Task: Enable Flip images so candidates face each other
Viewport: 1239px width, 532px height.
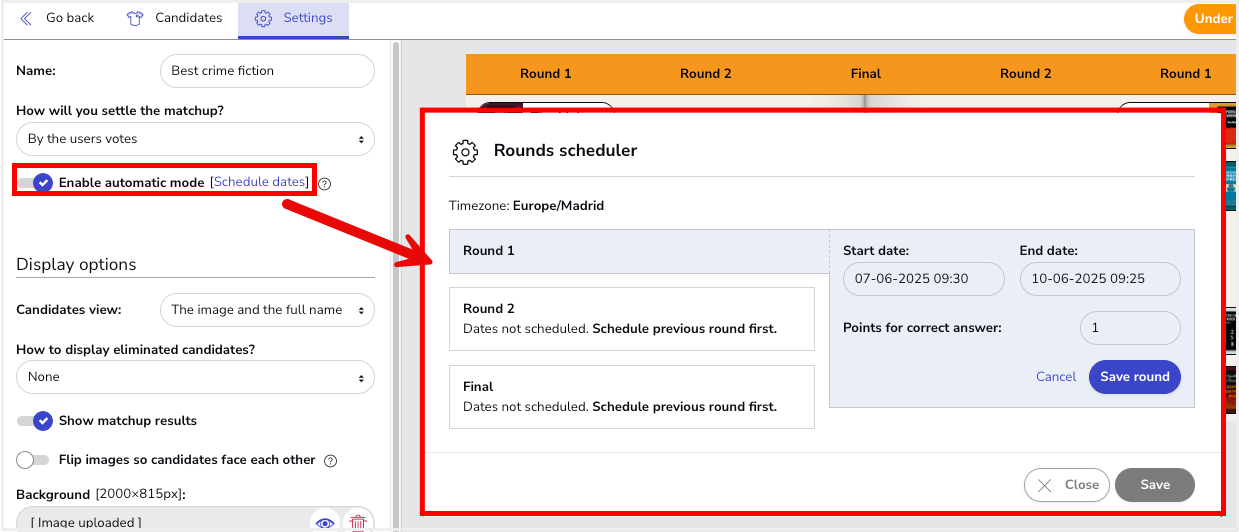Action: point(33,460)
